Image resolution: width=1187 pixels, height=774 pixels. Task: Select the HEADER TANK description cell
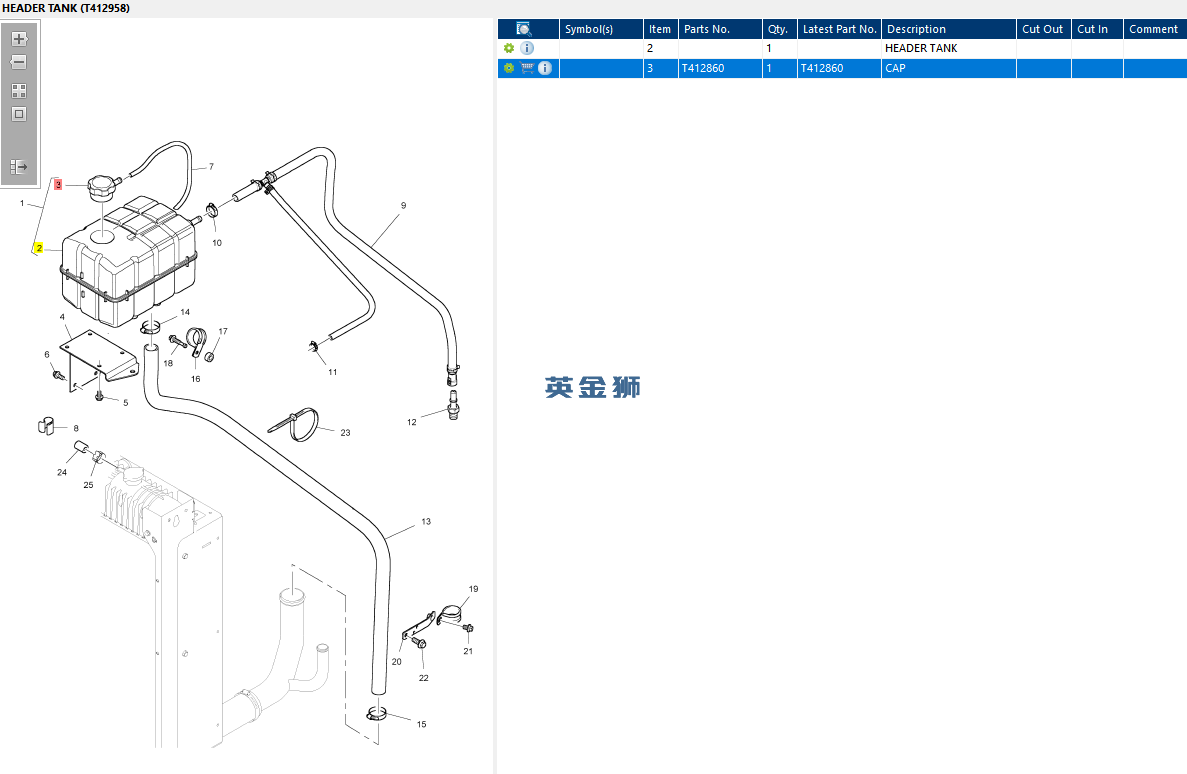click(949, 48)
